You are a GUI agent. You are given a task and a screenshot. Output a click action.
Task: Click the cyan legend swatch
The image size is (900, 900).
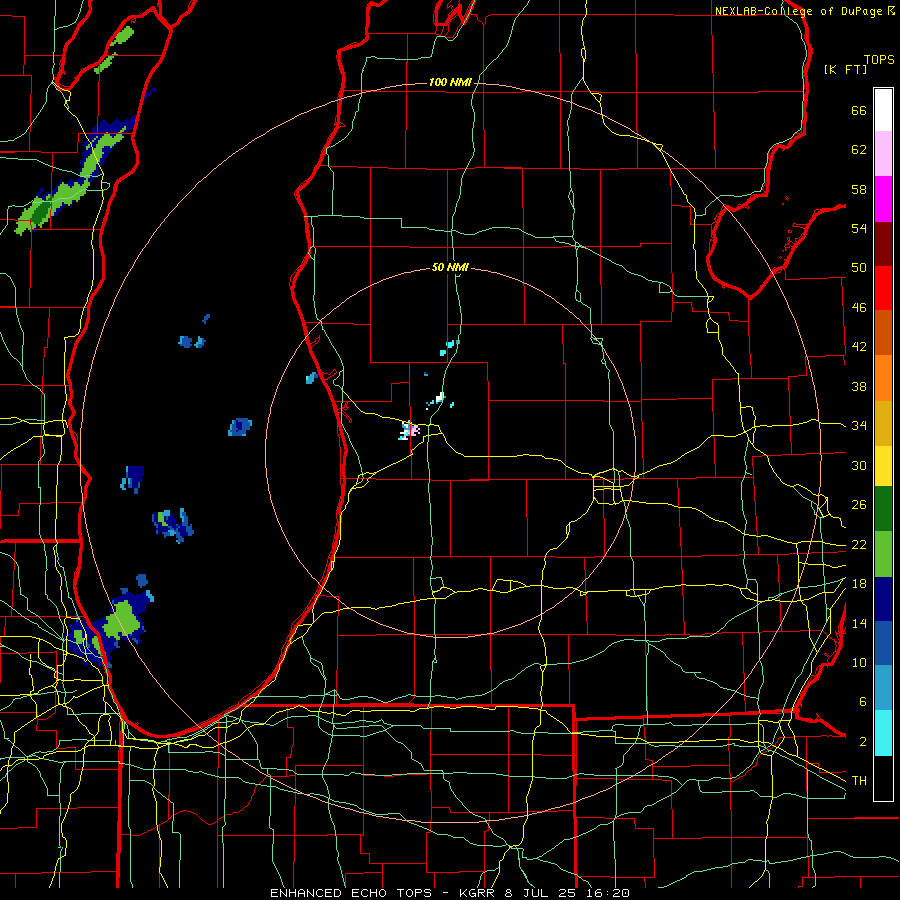883,733
